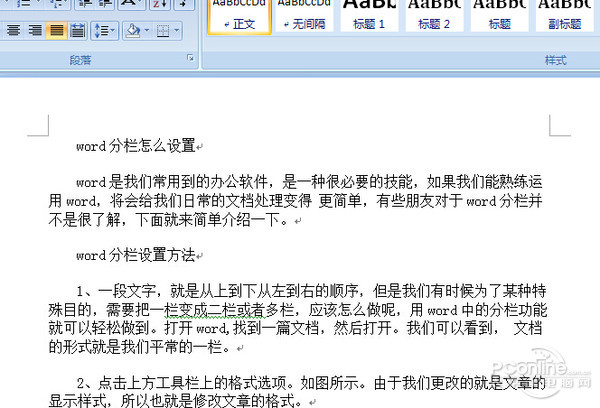Viewport: 600px width, 408px height.
Task: Open the line spacing dropdown
Action: pyautogui.click(x=104, y=30)
